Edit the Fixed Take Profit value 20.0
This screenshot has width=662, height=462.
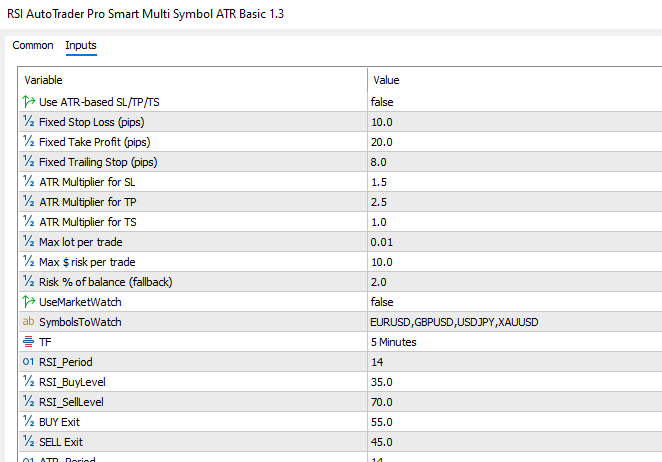(381, 142)
